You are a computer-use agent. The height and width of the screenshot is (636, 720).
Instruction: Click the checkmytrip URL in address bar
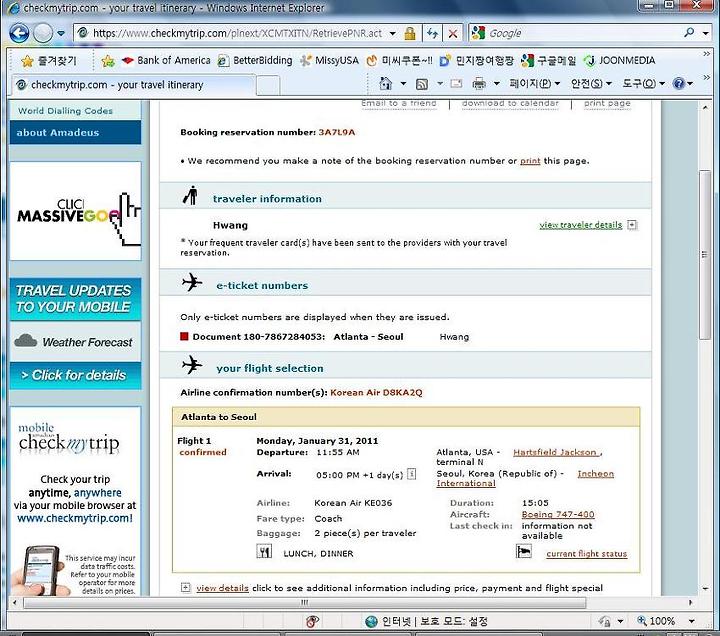tap(237, 34)
